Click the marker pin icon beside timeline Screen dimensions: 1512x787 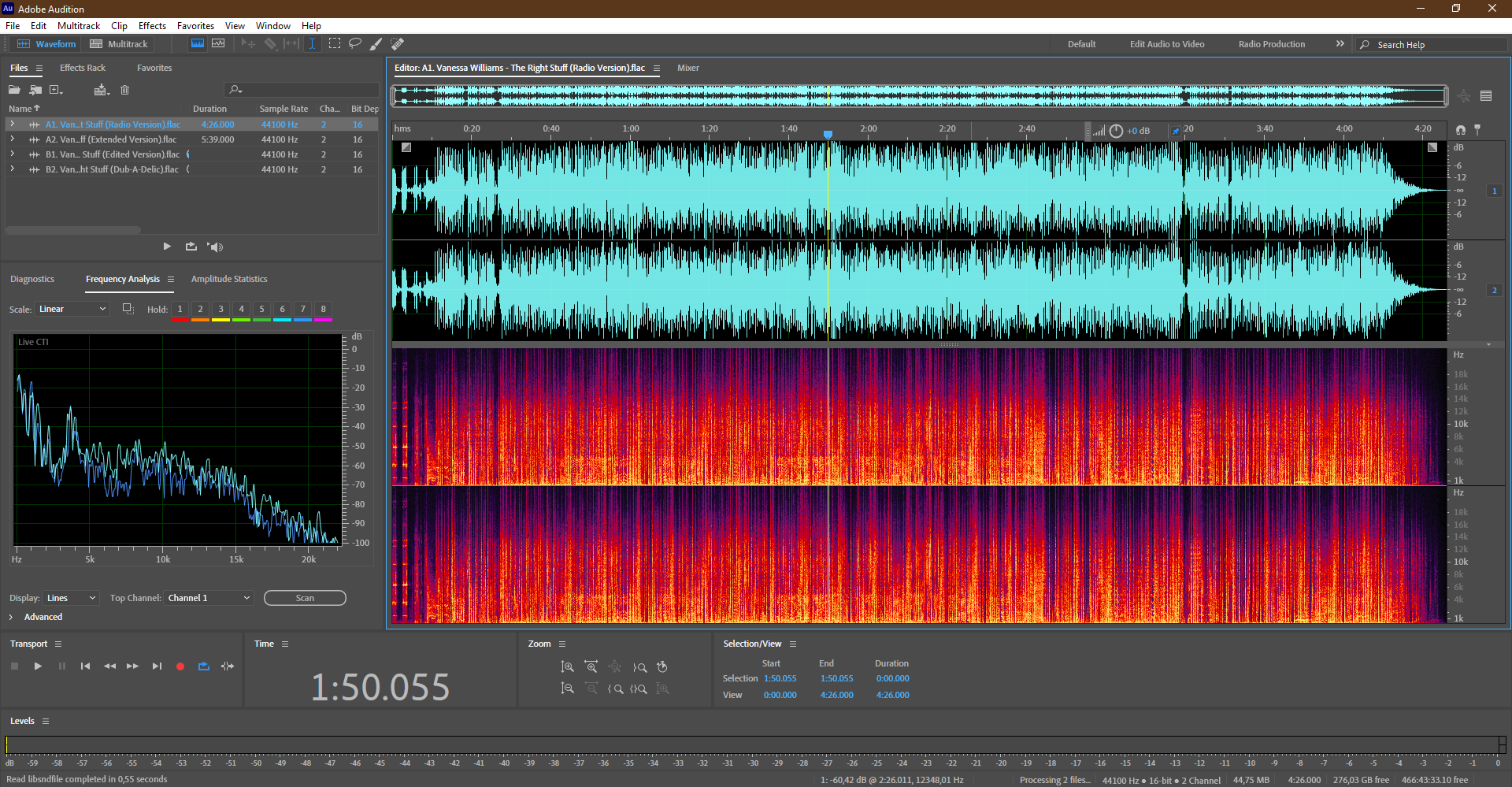[x=1477, y=129]
